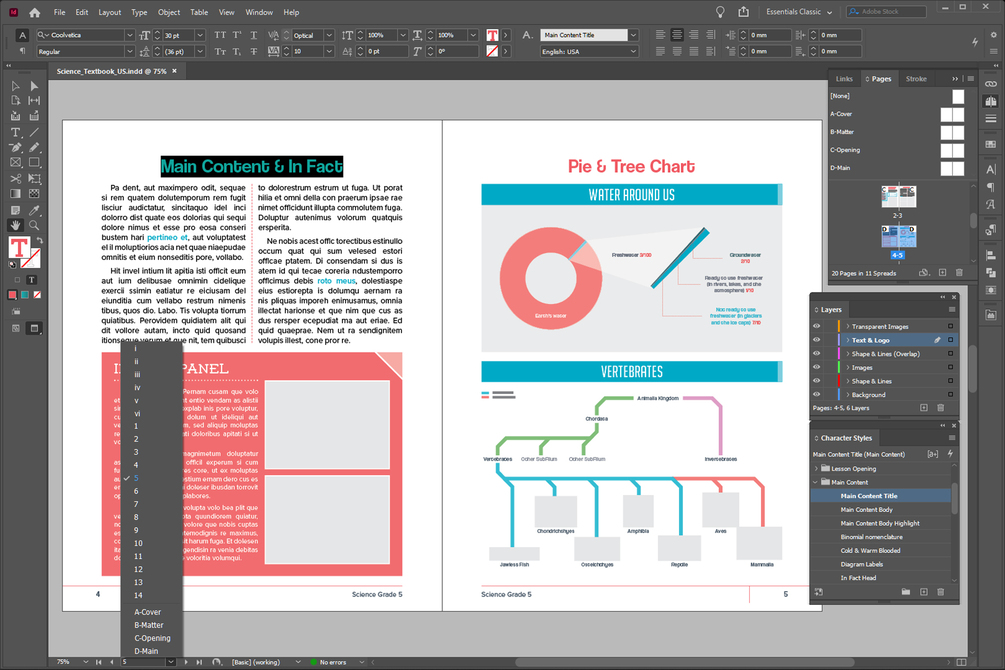Screen dimensions: 1005x670
Task: Select the Type tool in toolbox
Action: pyautogui.click(x=15, y=132)
